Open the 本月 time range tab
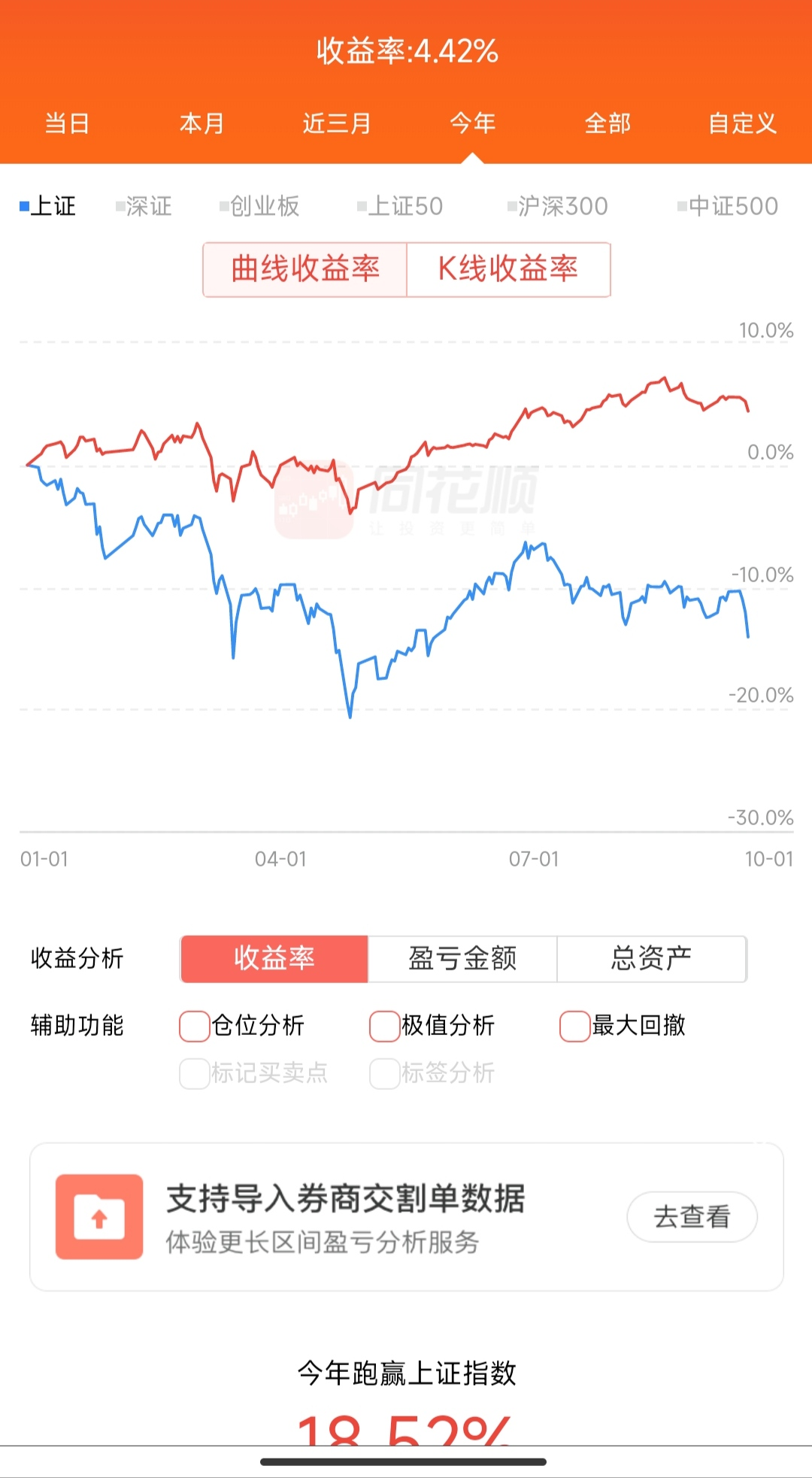 (201, 123)
